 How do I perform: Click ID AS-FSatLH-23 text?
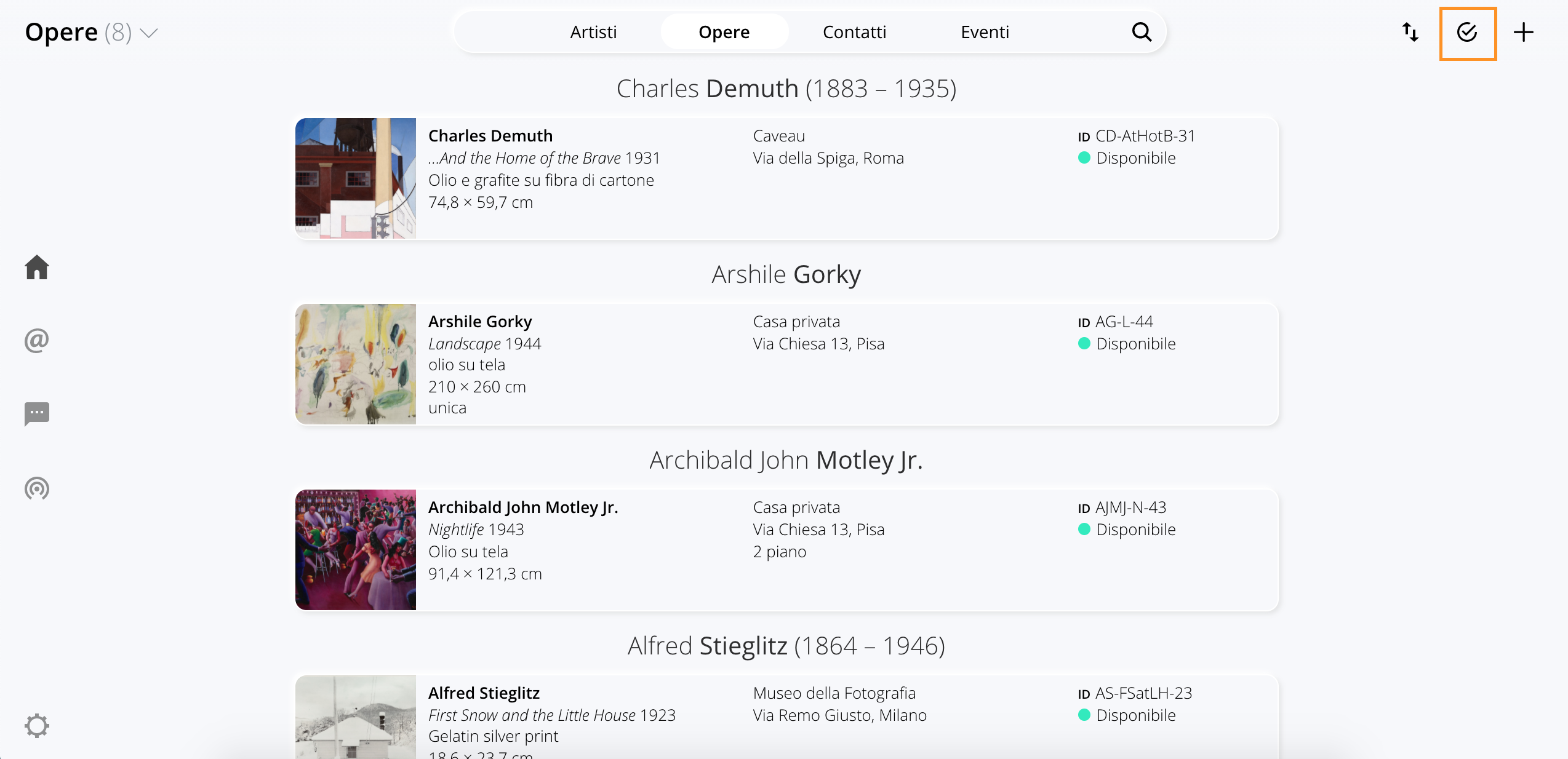click(1135, 693)
